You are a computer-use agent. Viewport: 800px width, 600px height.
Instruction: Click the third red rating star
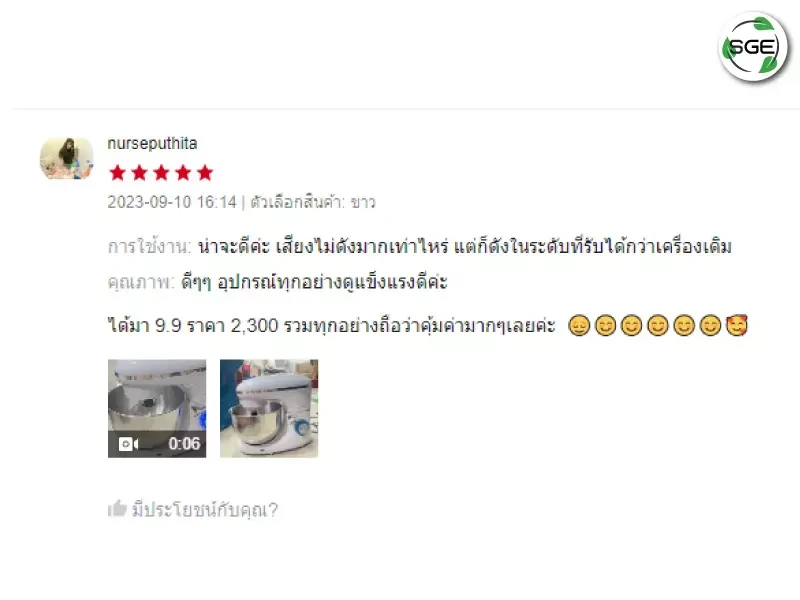(161, 173)
